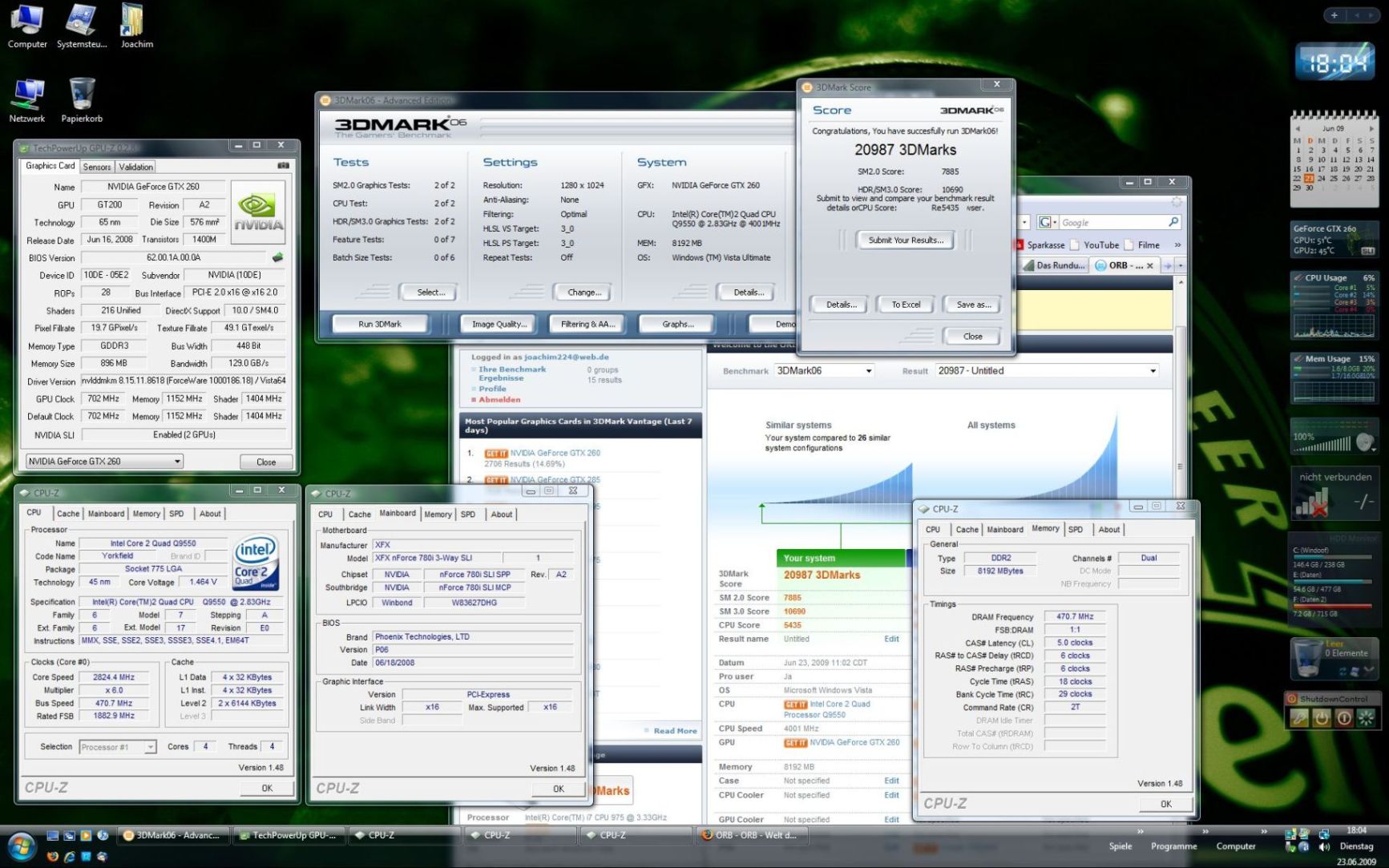Open the Papierkorb desktop icon
The width and height of the screenshot is (1389, 868).
(x=82, y=100)
